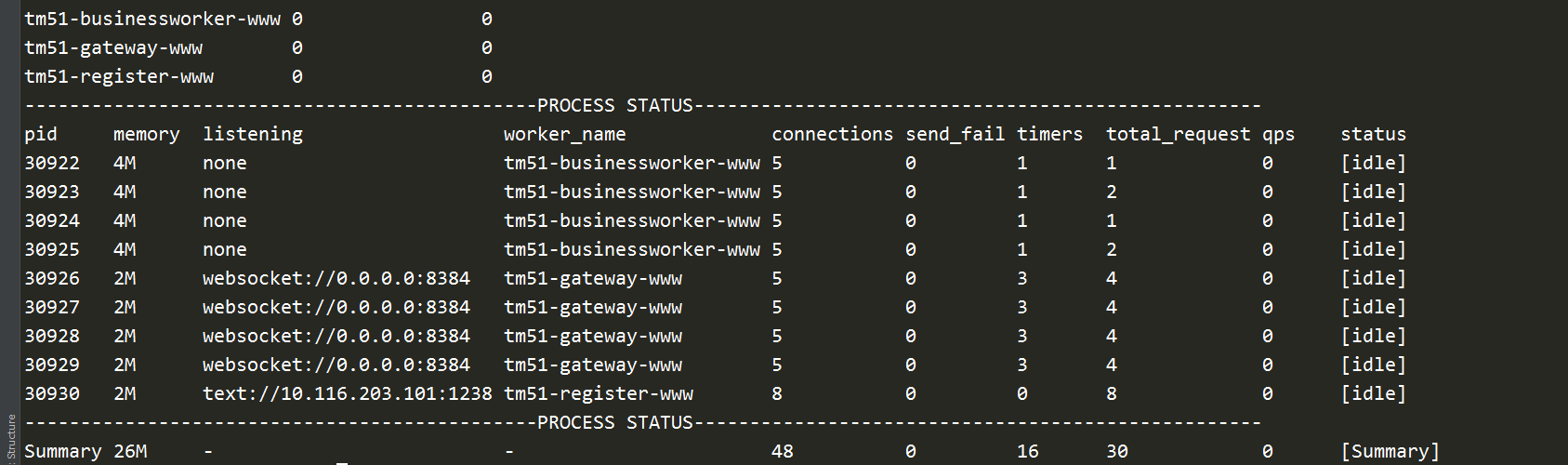1568x465 pixels.
Task: Click the [idle] status for pid 30930
Action: click(1373, 393)
